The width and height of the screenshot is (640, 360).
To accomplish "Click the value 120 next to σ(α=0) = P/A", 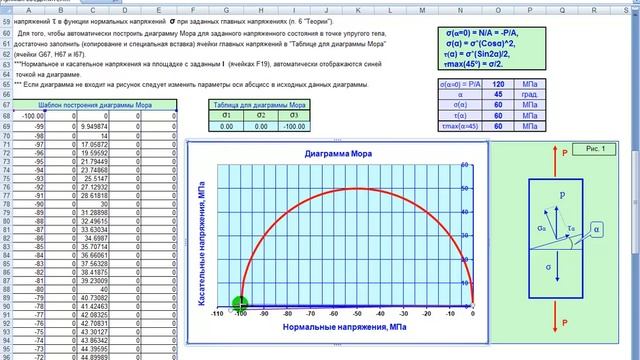I will (x=498, y=84).
